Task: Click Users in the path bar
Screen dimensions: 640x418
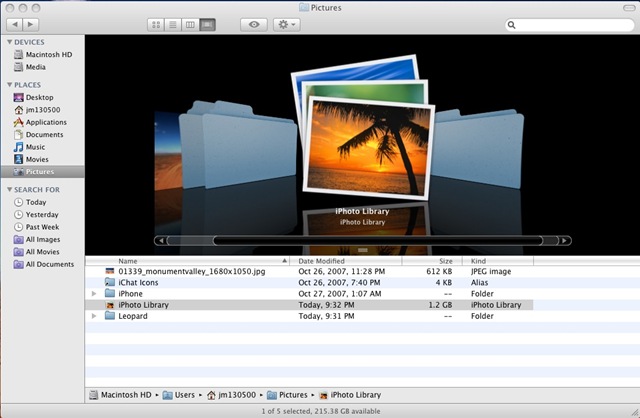Action: 179,395
